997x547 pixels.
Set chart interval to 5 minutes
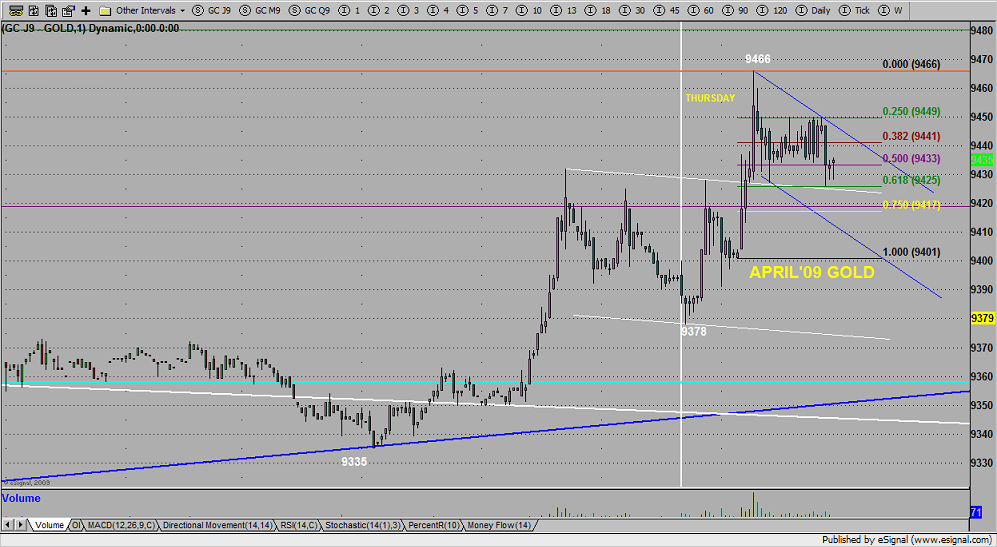point(469,11)
